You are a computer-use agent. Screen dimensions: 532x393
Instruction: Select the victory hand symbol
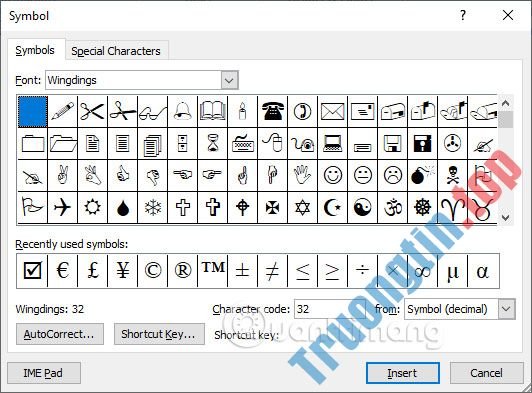(62, 175)
